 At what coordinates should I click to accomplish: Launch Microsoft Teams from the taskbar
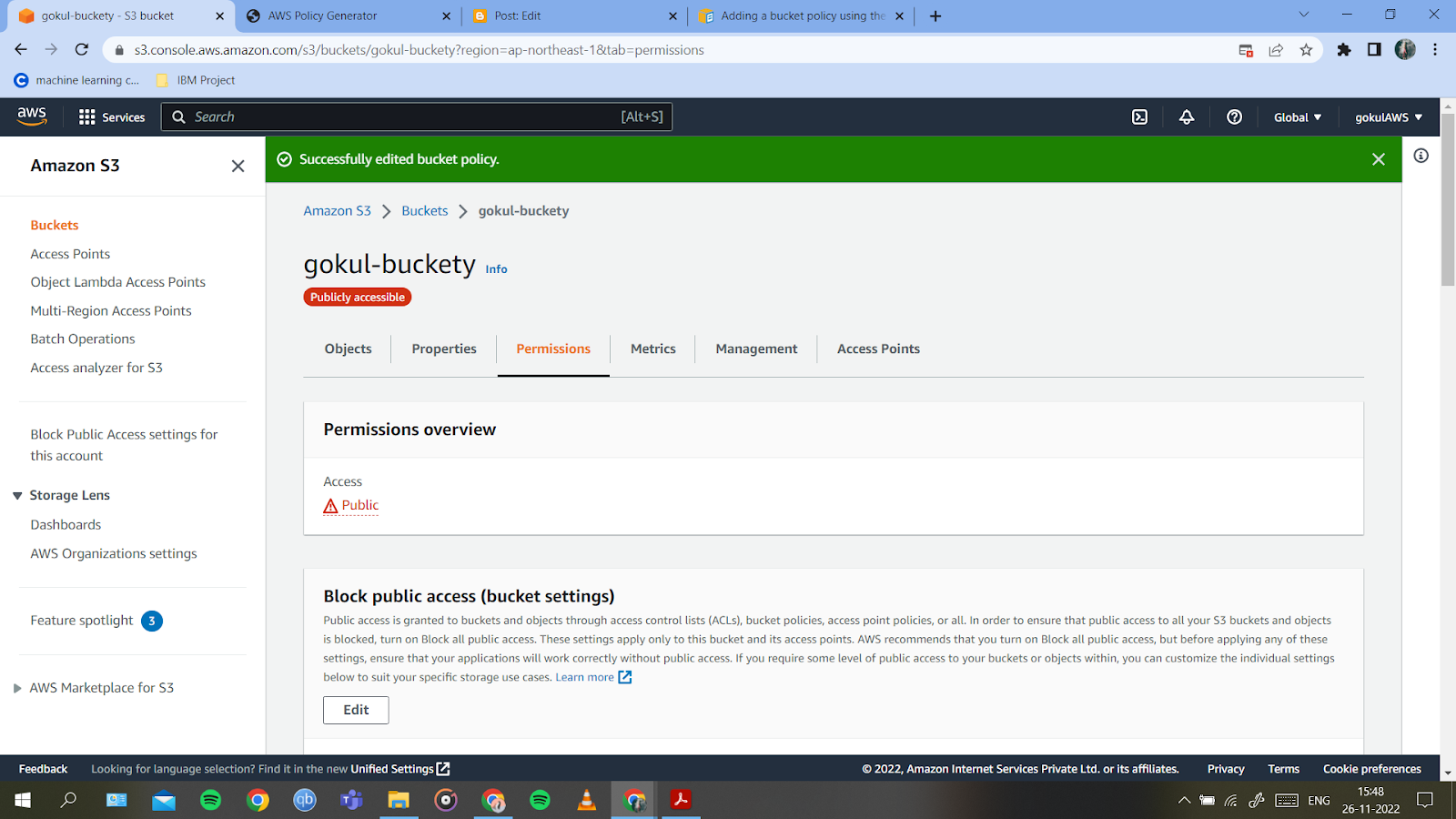tap(351, 800)
